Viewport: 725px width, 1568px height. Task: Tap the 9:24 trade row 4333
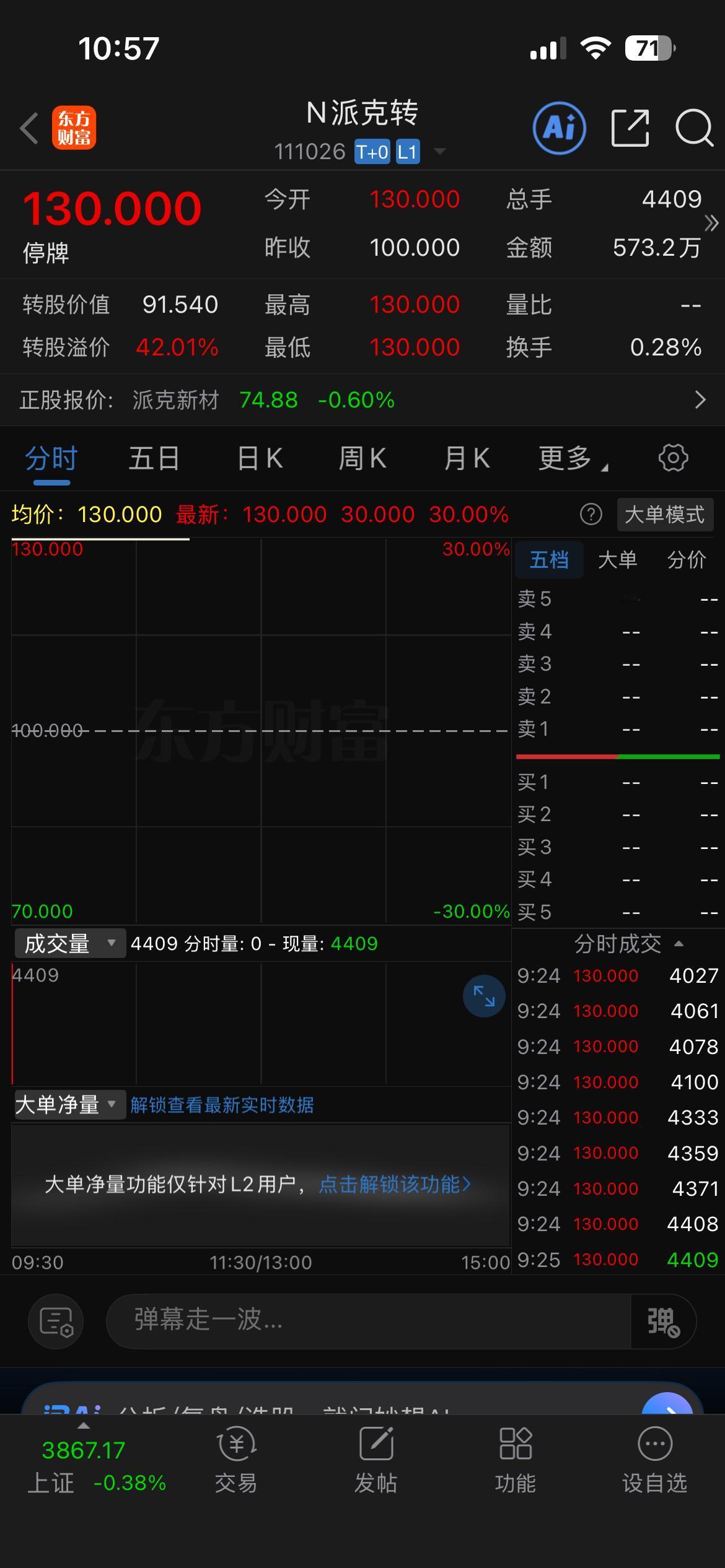point(618,1118)
